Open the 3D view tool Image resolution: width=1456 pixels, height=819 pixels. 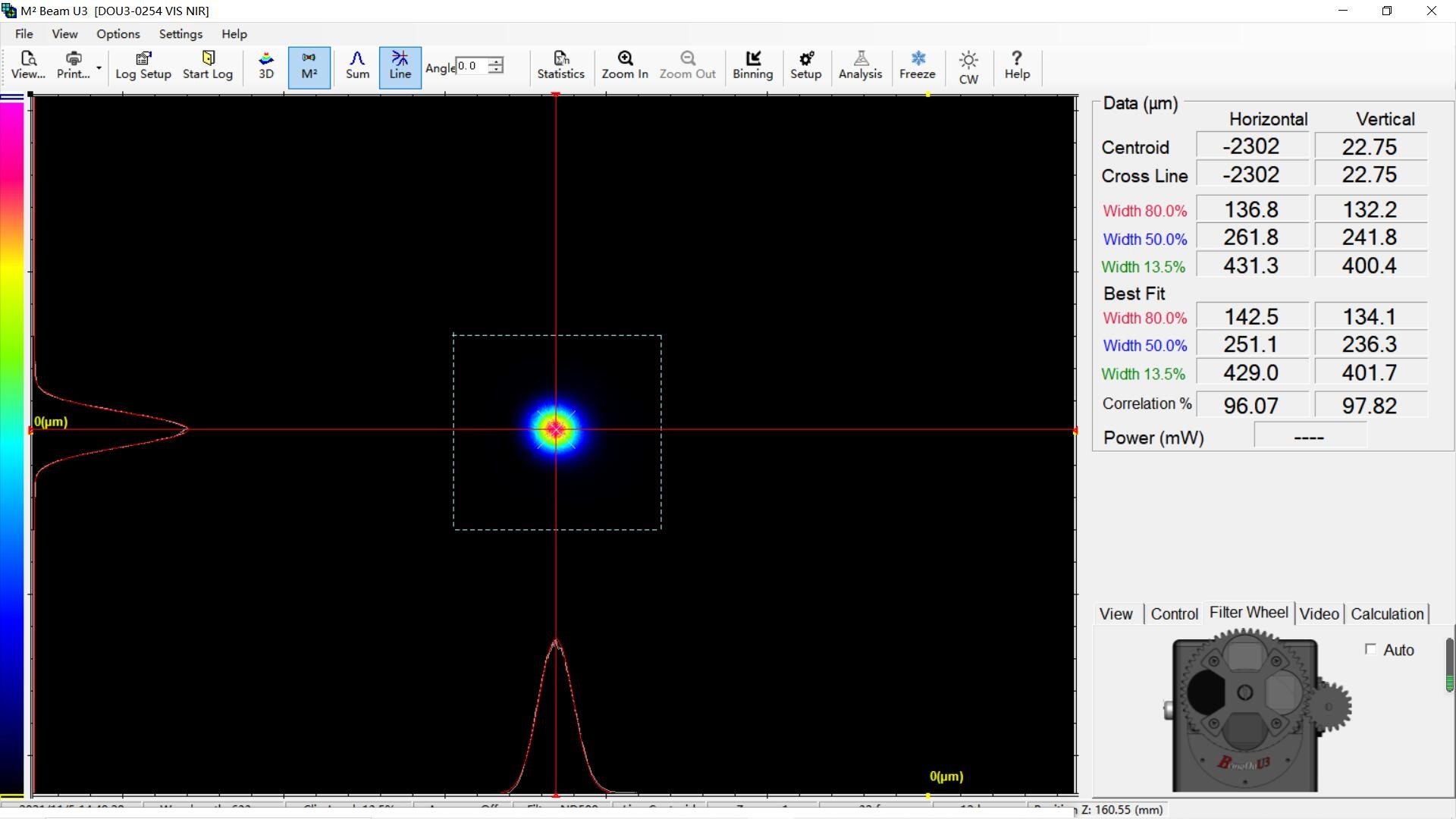(265, 67)
